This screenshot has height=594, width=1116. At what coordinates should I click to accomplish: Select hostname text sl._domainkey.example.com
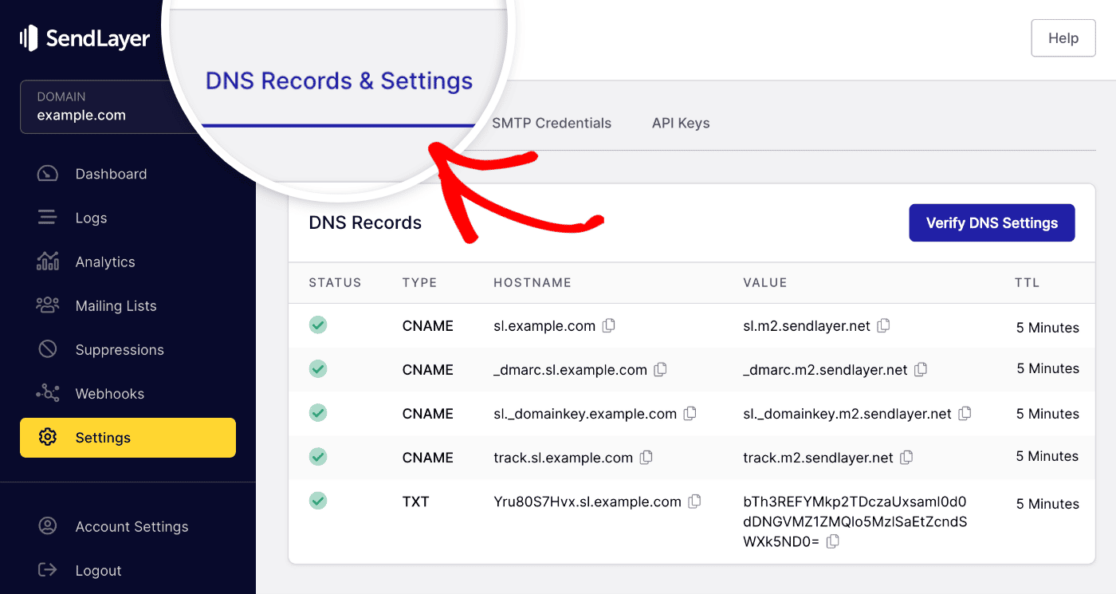[585, 414]
